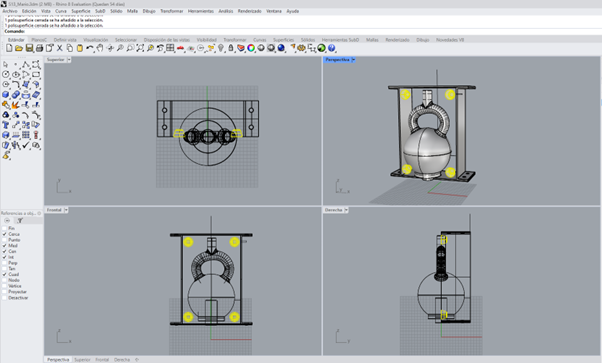The image size is (602, 363).
Task: Paste using the yellow clipboard icon
Action: (79, 48)
